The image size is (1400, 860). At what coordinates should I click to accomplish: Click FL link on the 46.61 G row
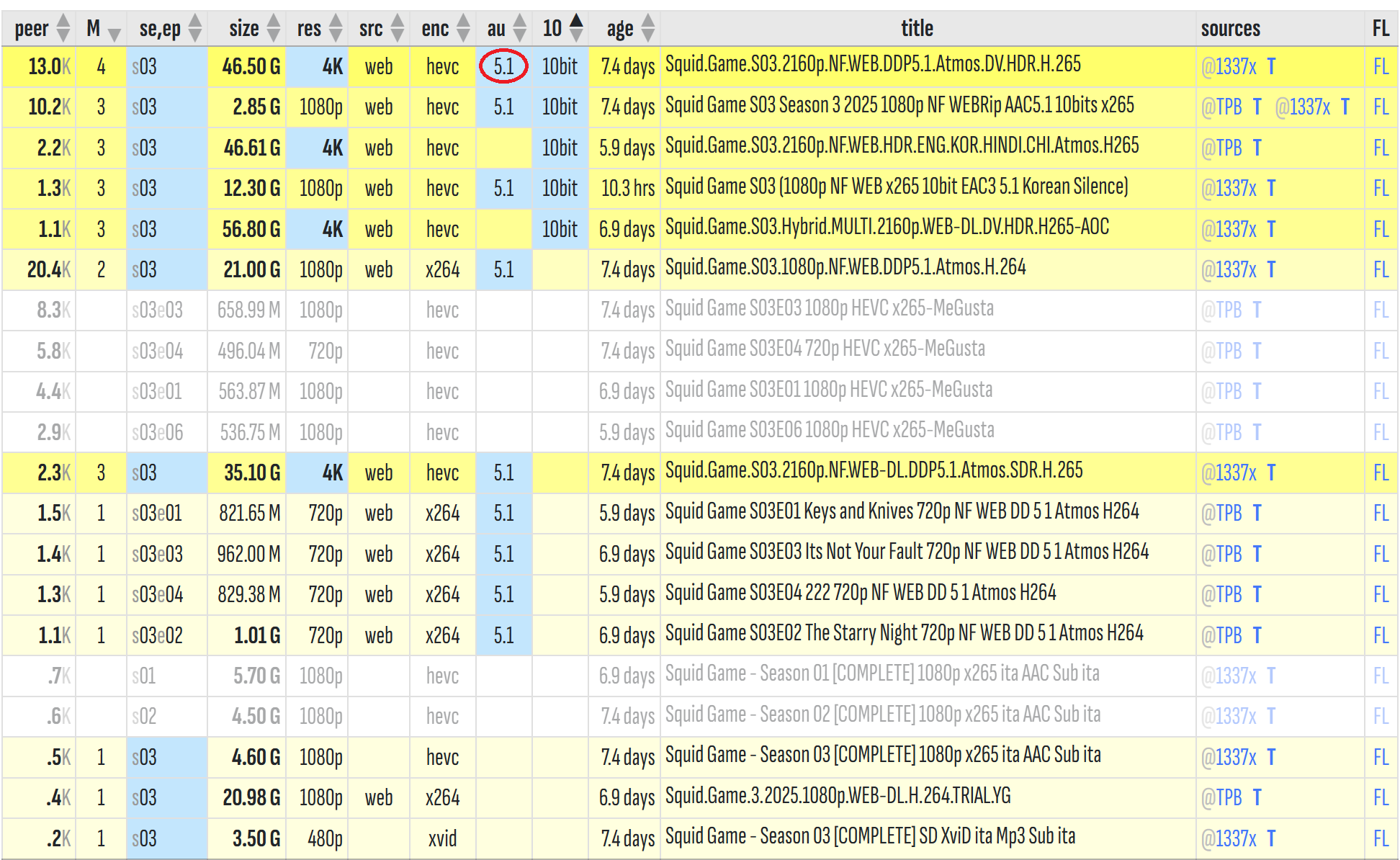1381,148
